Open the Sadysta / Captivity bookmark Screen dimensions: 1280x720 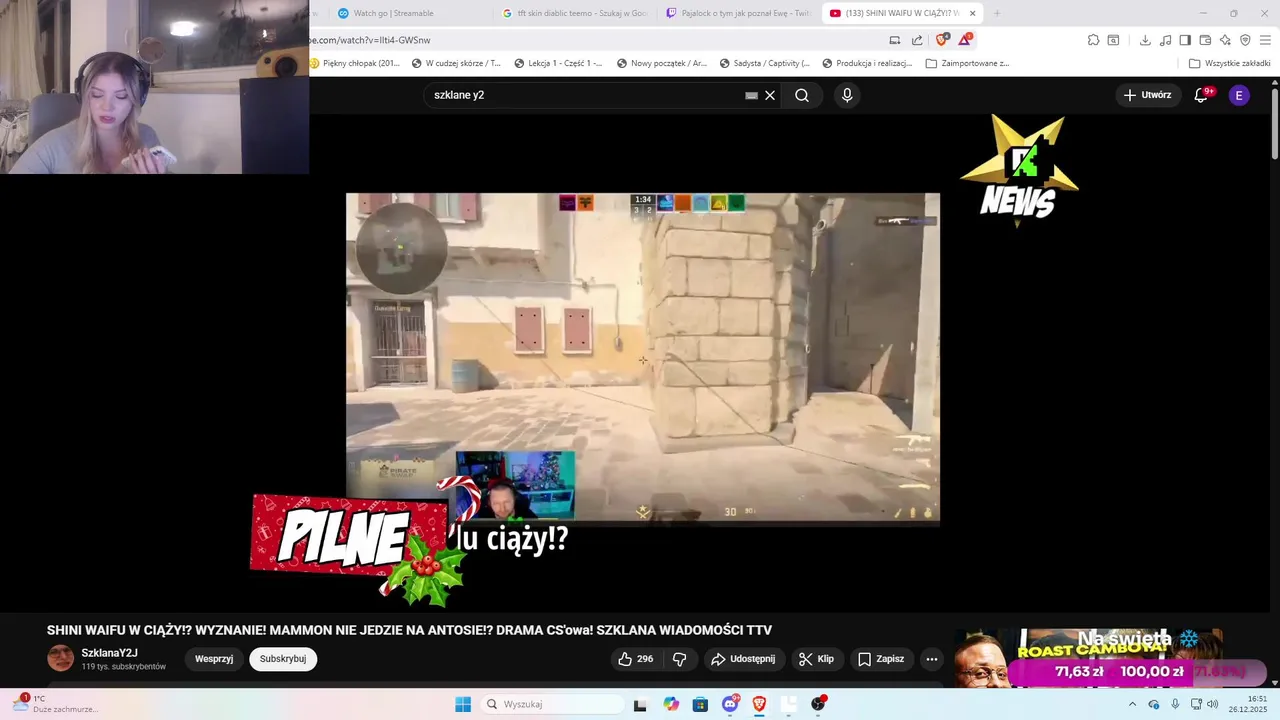[x=765, y=63]
